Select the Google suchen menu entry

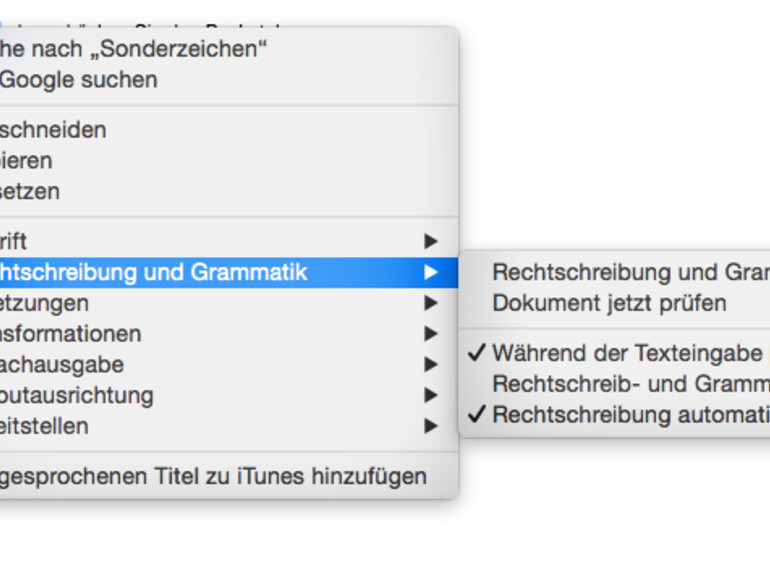click(x=78, y=80)
